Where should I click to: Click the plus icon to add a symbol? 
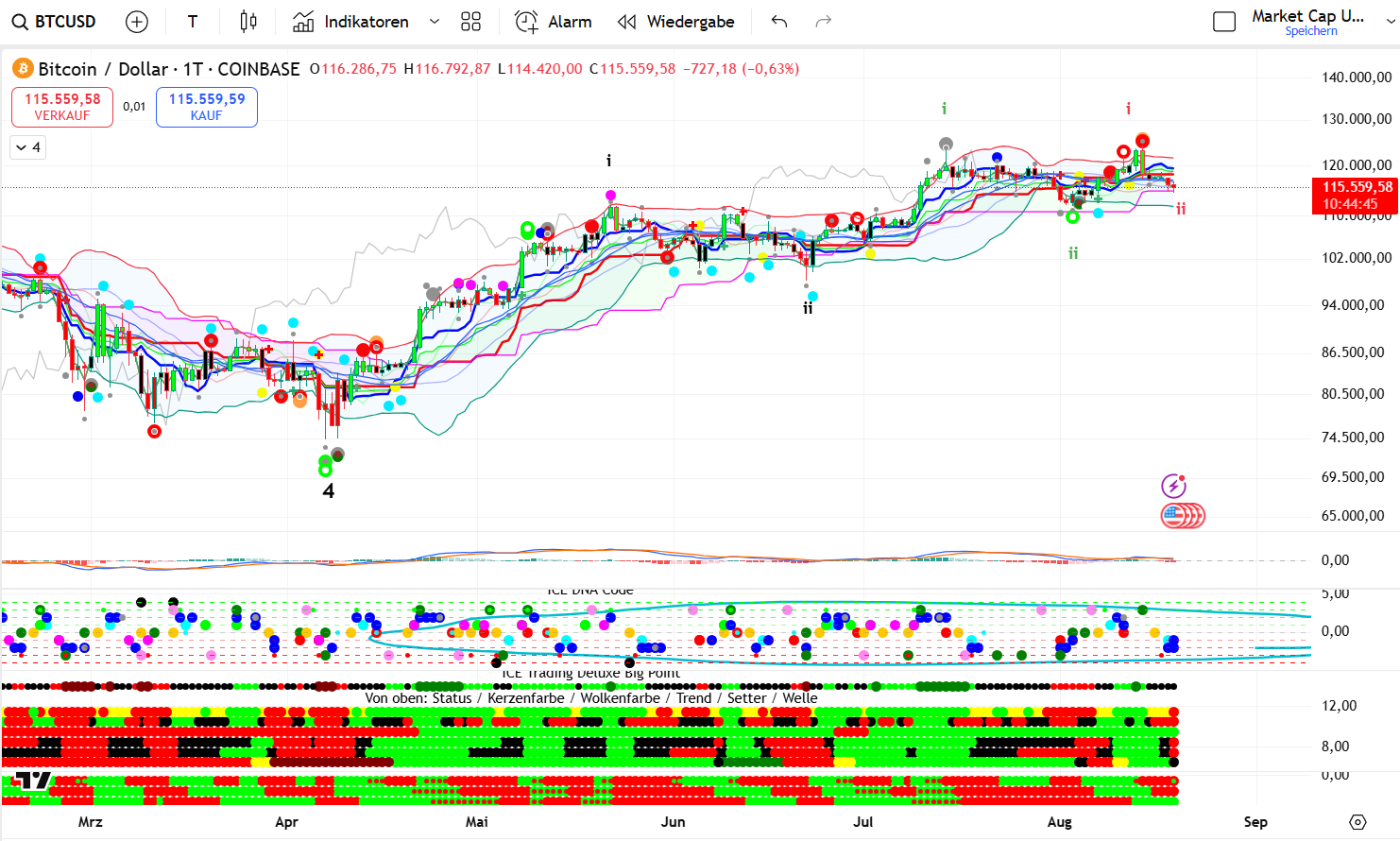coord(137,22)
